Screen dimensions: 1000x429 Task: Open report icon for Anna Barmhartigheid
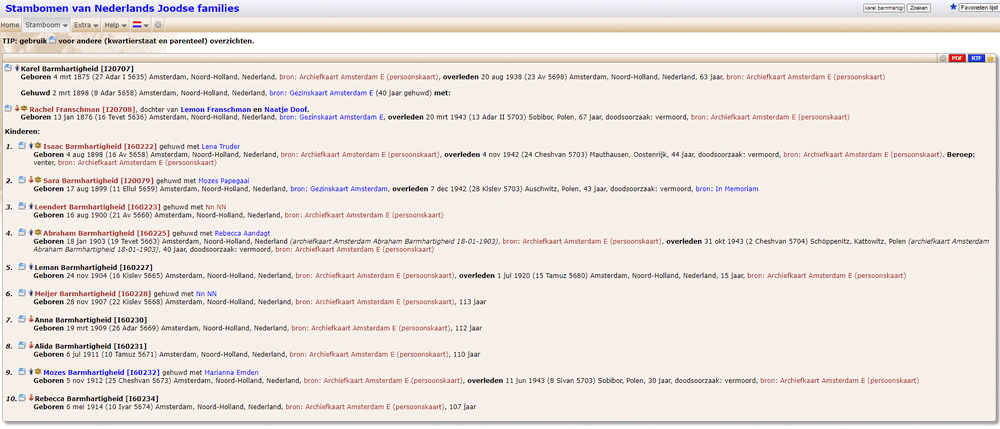coord(23,319)
